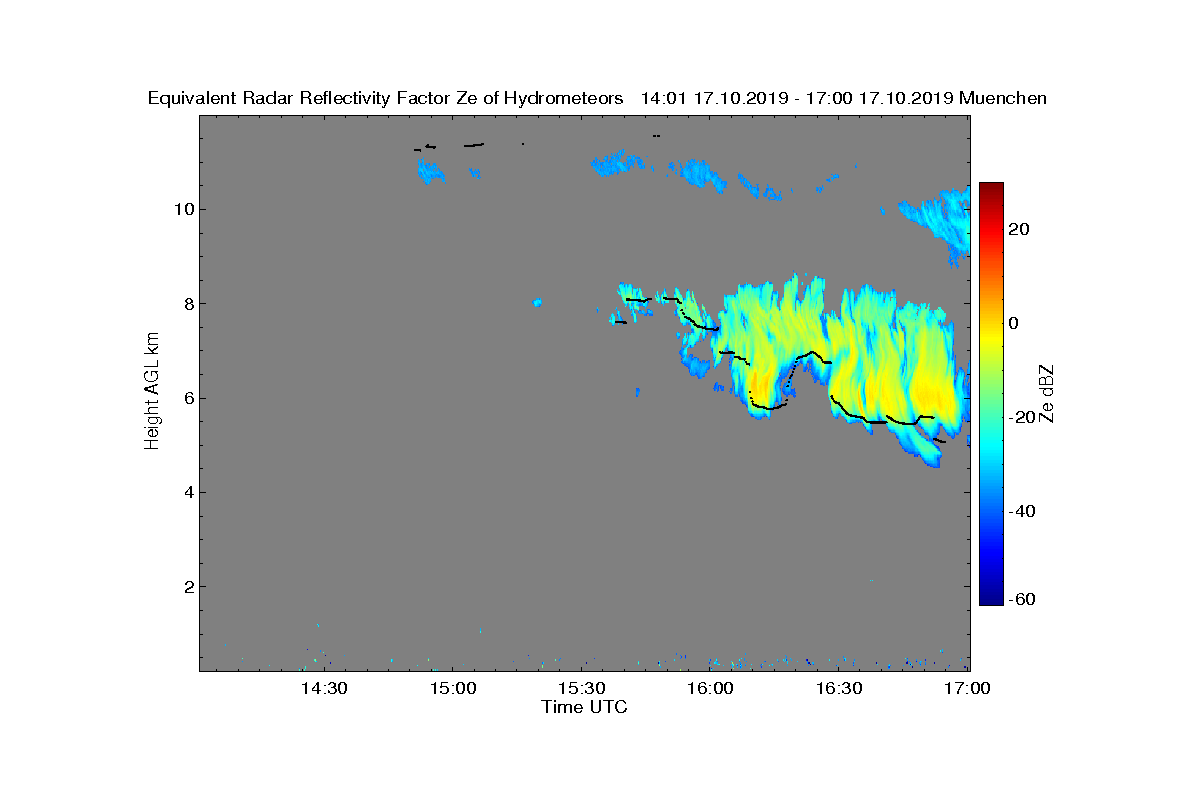Click the date range '14:01 17.10.2019 - 17:00 17.10.2019 Muenchen'
Screen dimensions: 1200x800
click(x=843, y=98)
